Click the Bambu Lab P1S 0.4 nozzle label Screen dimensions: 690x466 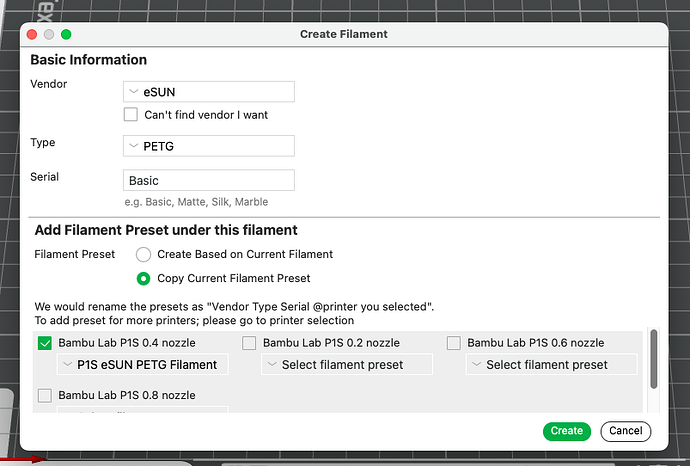tap(127, 343)
